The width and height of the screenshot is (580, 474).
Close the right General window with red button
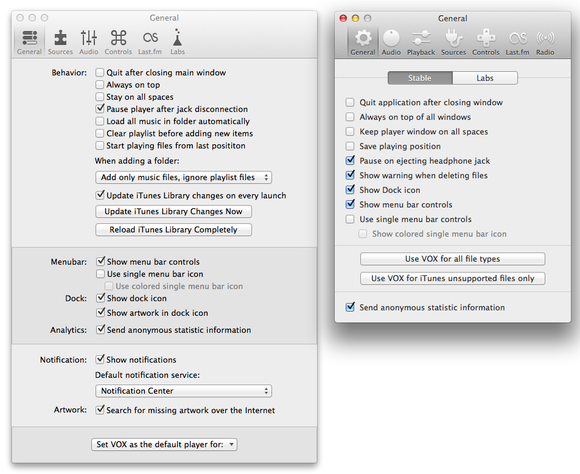[343, 18]
